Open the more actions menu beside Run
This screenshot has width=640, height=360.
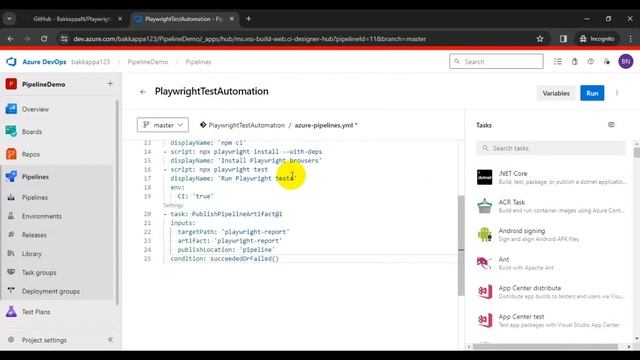coord(617,93)
